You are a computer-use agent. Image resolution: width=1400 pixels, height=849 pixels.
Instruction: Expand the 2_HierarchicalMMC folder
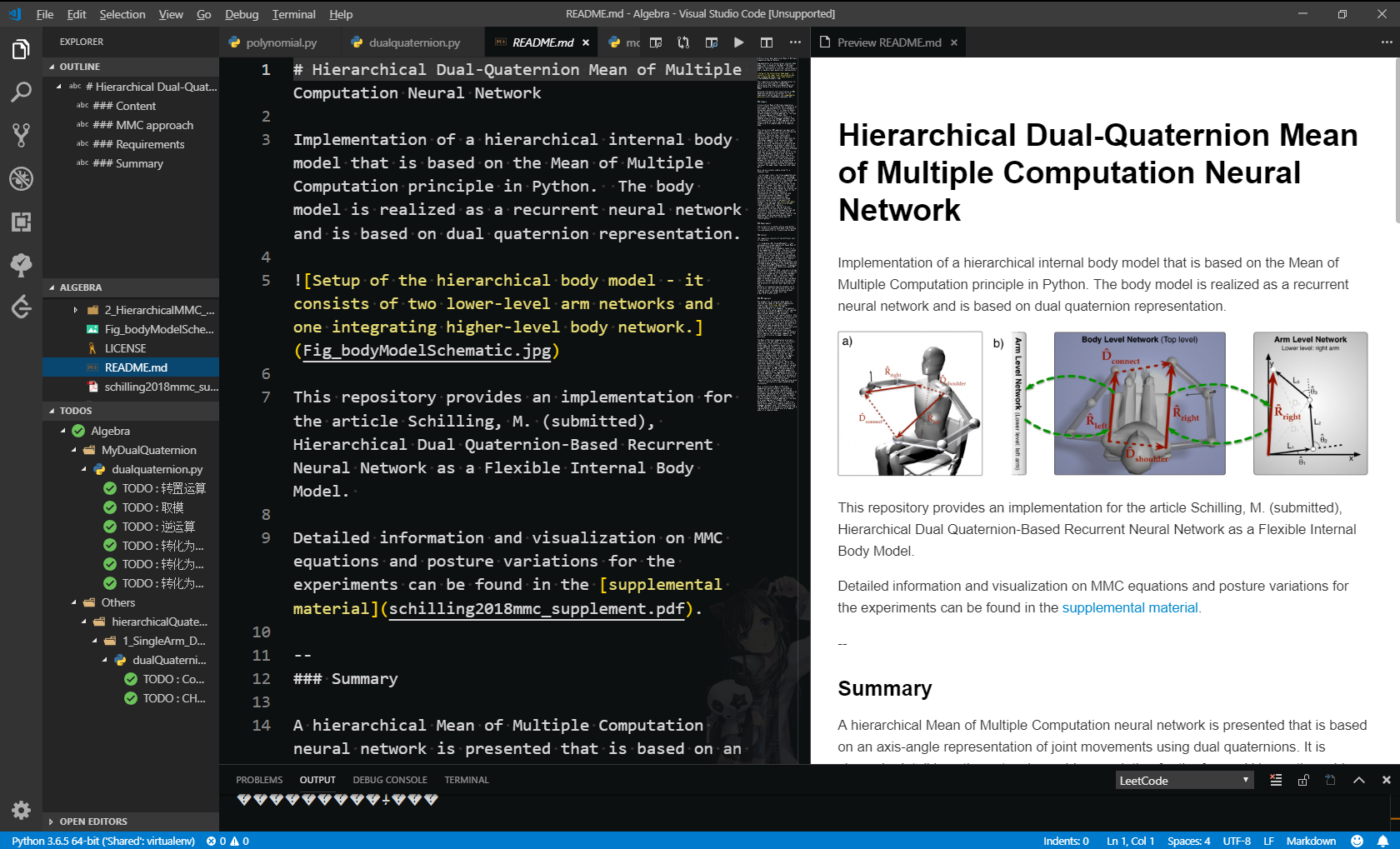pyautogui.click(x=76, y=310)
